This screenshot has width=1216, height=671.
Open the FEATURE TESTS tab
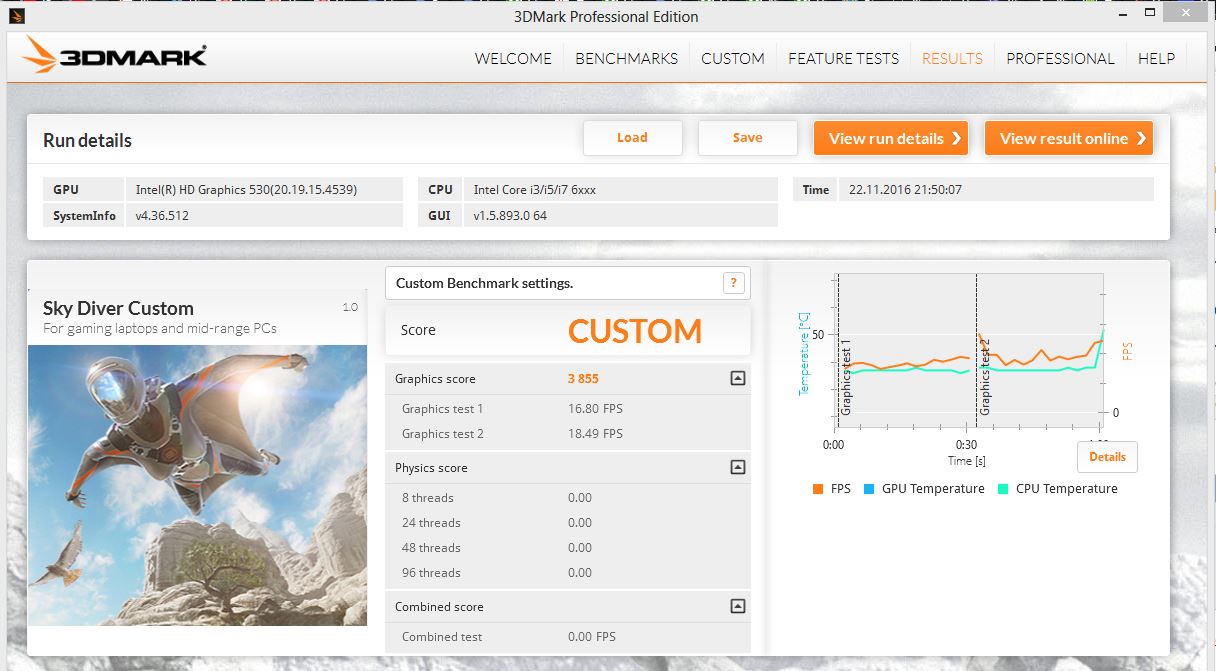coord(843,58)
